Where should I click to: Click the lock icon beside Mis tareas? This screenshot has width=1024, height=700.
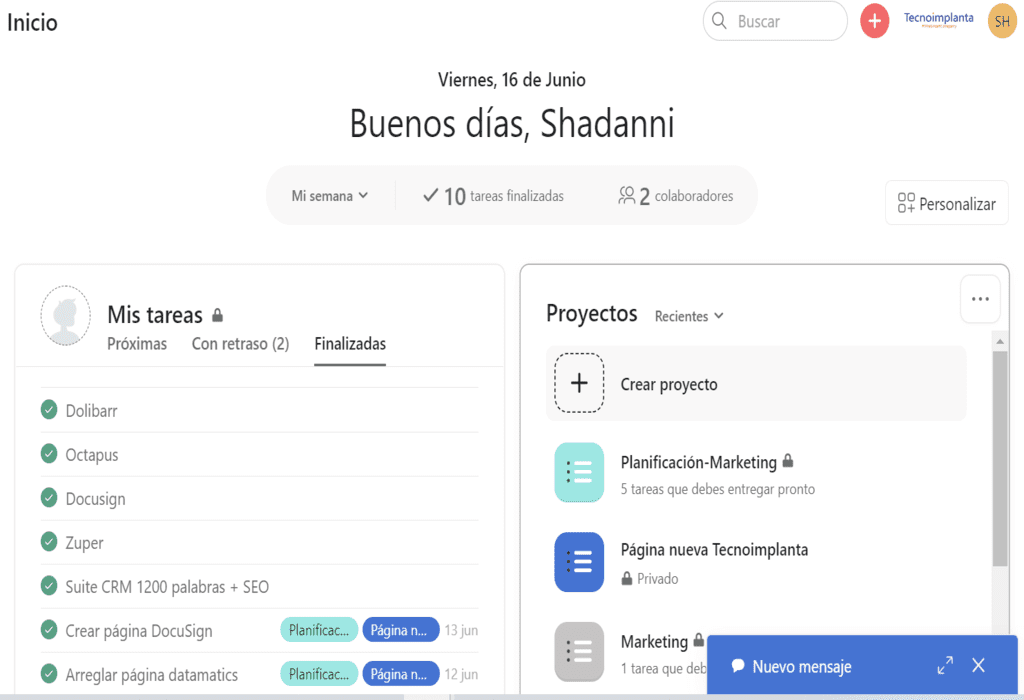[217, 315]
